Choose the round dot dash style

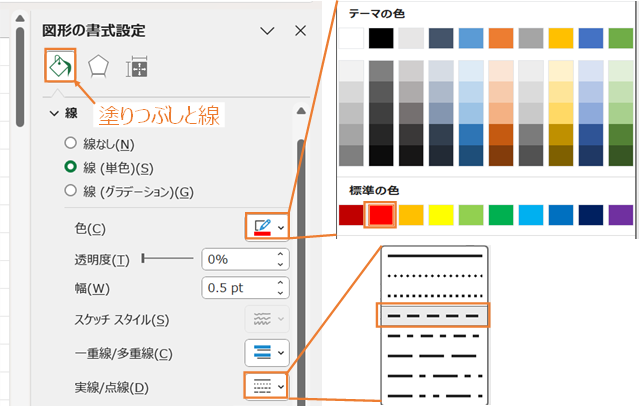435,276
